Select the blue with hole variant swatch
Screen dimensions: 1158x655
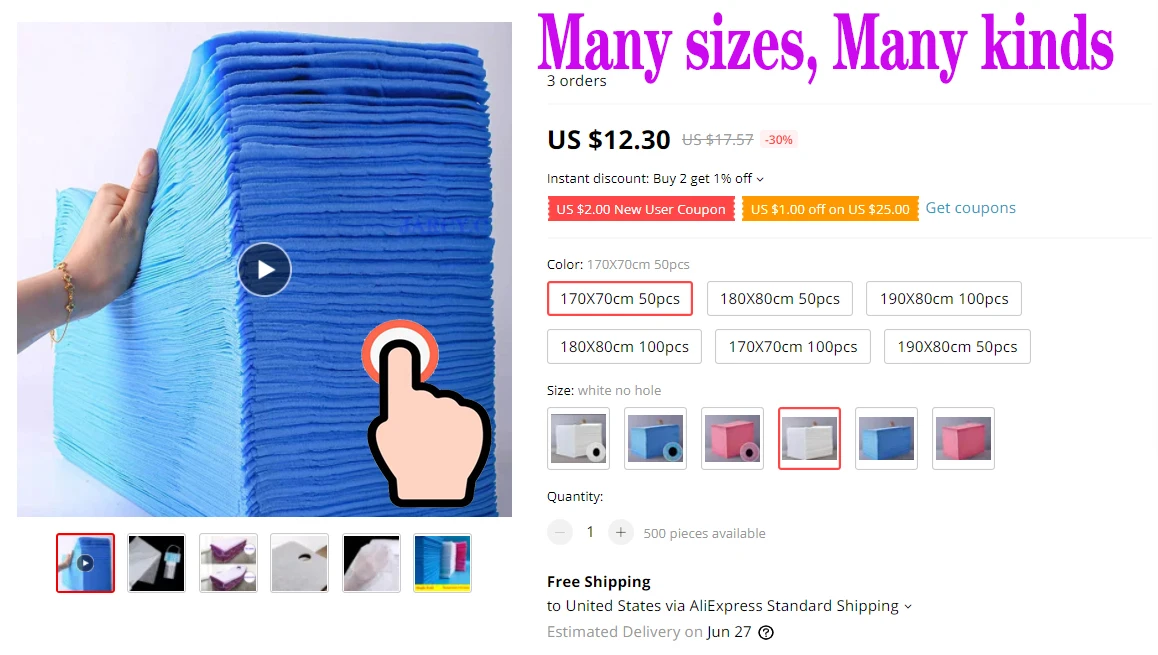(x=655, y=438)
